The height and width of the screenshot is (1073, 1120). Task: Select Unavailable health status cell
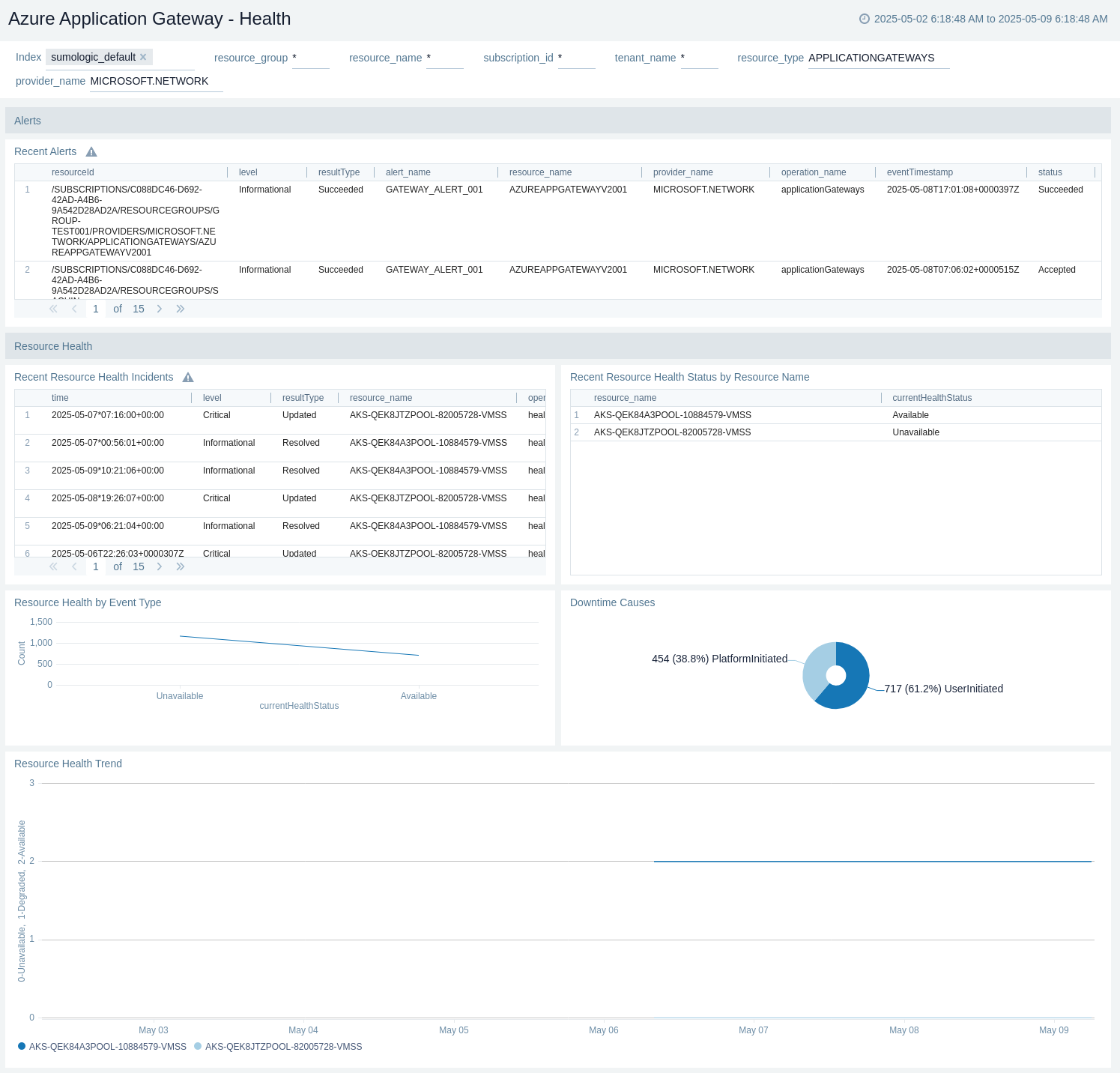pyautogui.click(x=915, y=432)
